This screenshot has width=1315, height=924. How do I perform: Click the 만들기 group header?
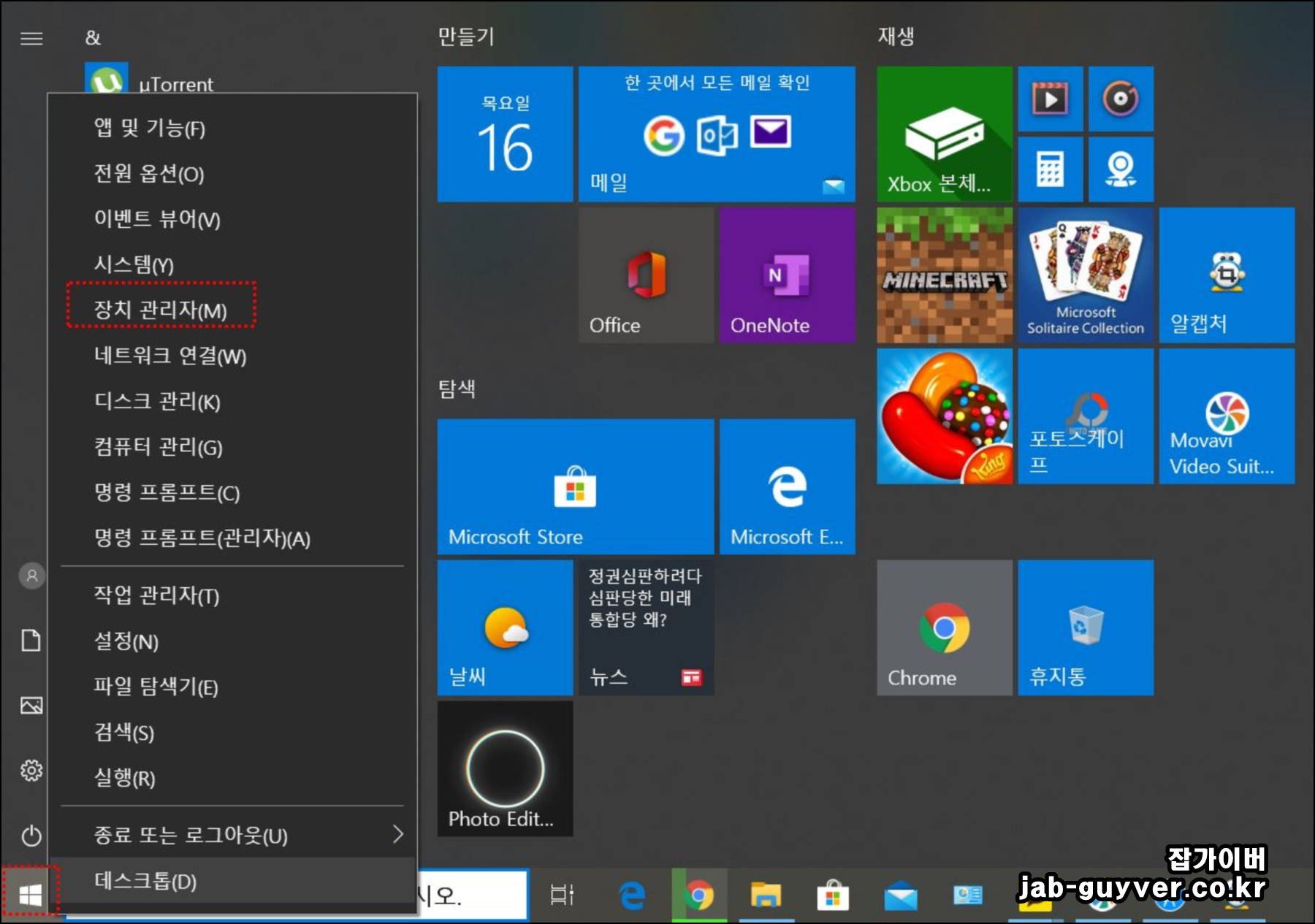click(x=465, y=36)
